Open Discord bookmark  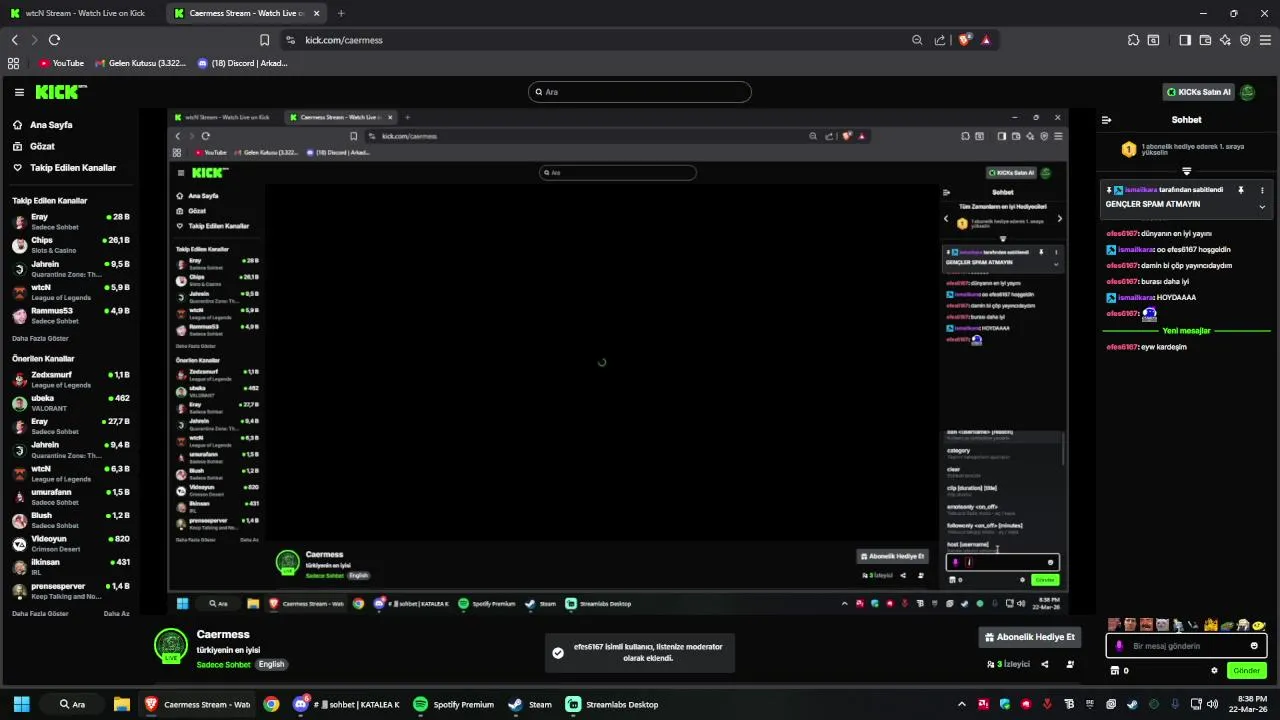pos(243,63)
